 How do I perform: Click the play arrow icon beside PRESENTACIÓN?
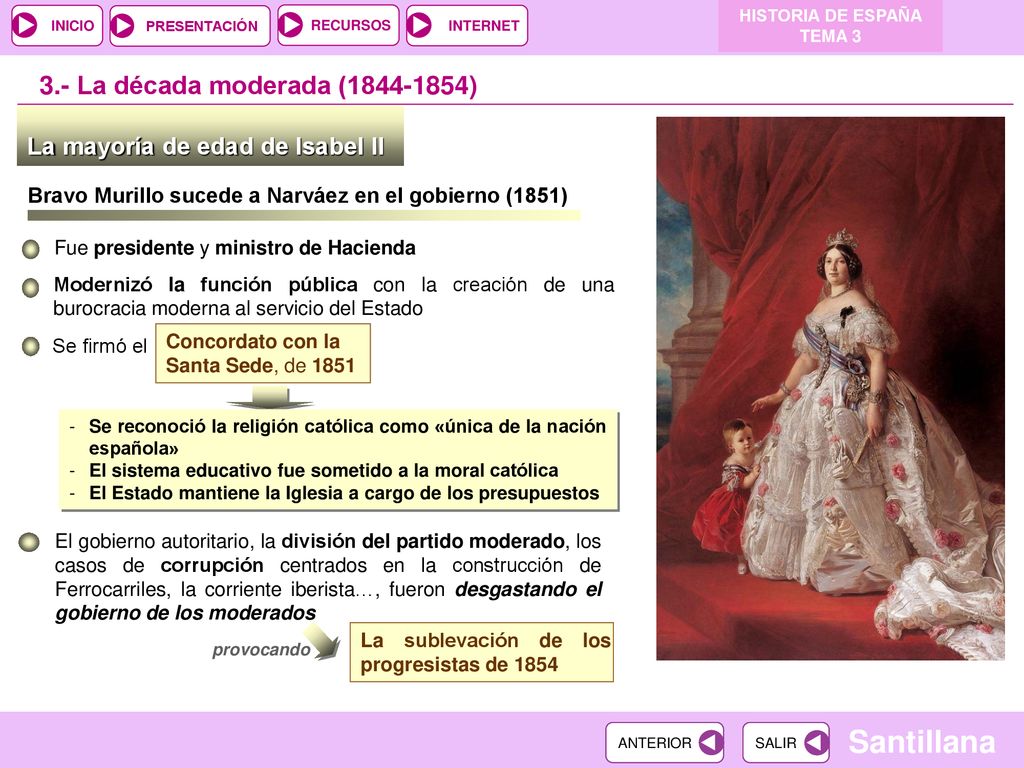coord(123,25)
